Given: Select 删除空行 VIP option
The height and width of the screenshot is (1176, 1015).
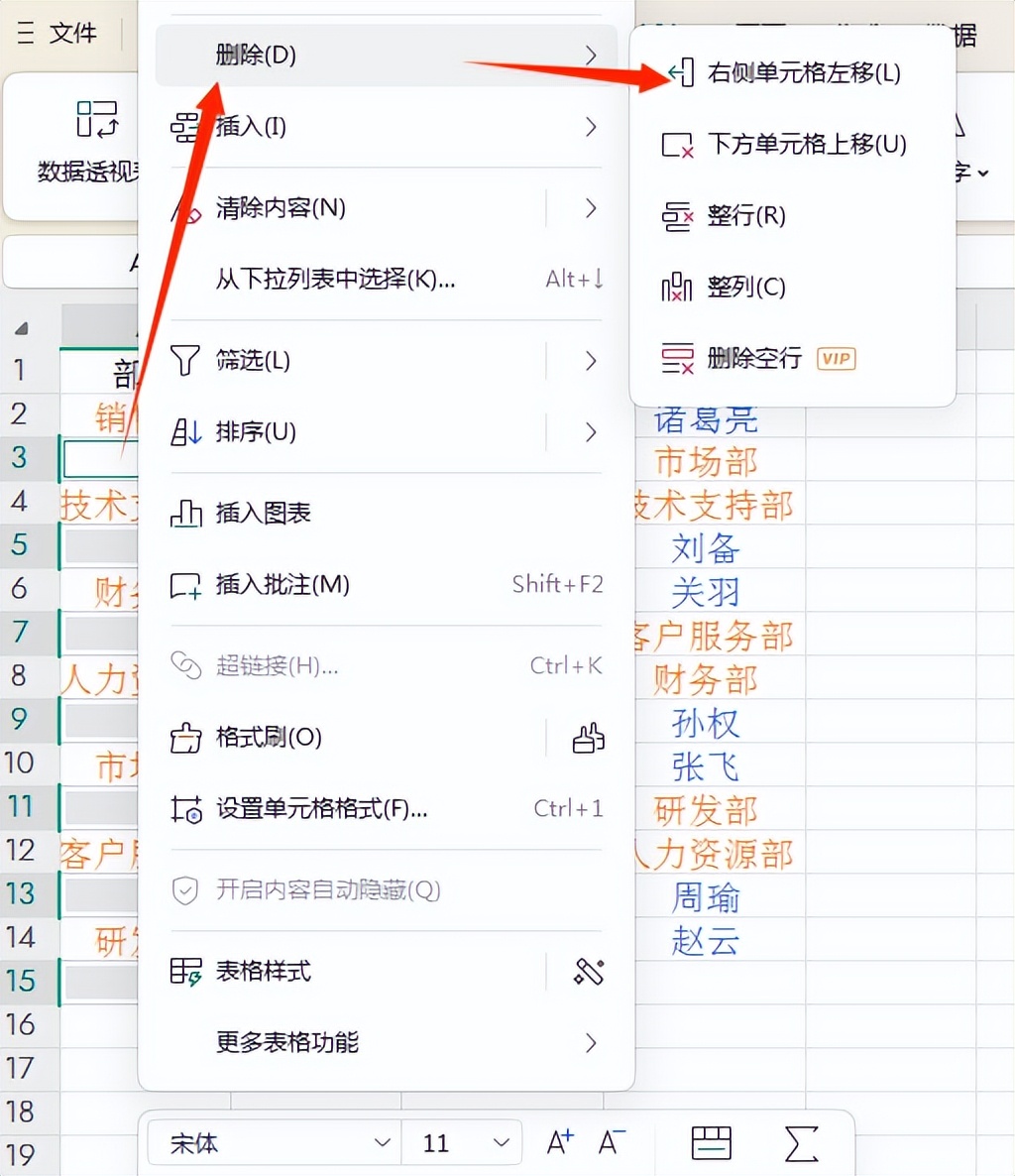Looking at the screenshot, I should click(792, 359).
